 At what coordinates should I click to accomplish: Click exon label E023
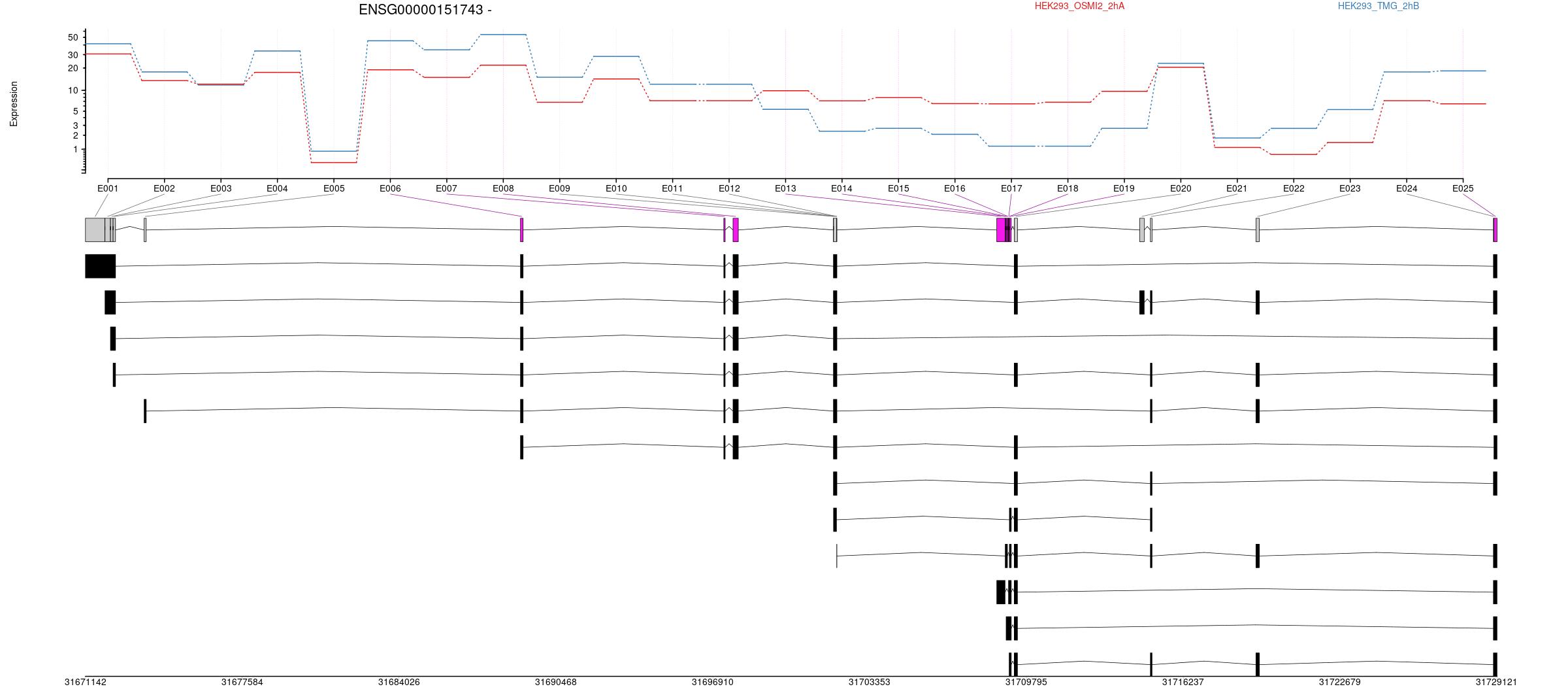(x=1350, y=188)
